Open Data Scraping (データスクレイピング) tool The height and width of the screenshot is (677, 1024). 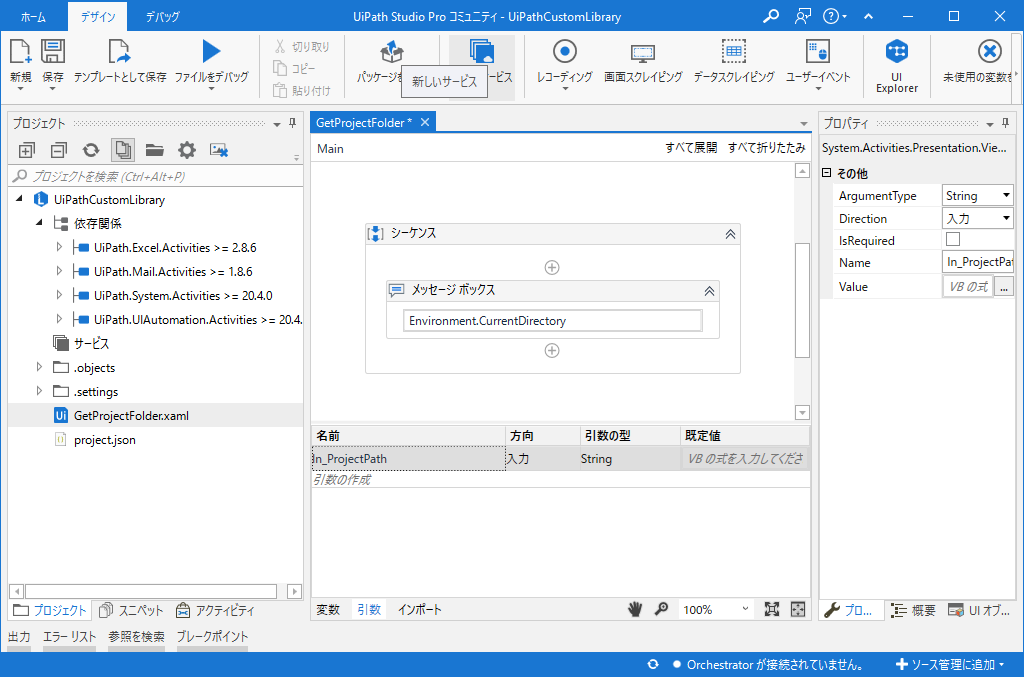[734, 52]
